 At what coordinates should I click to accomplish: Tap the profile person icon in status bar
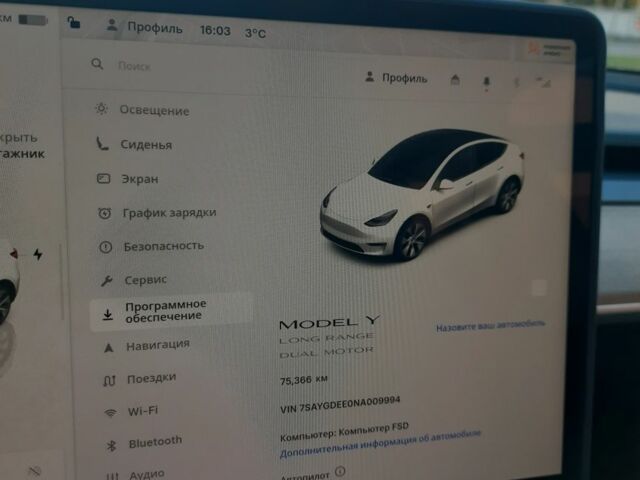coord(111,24)
